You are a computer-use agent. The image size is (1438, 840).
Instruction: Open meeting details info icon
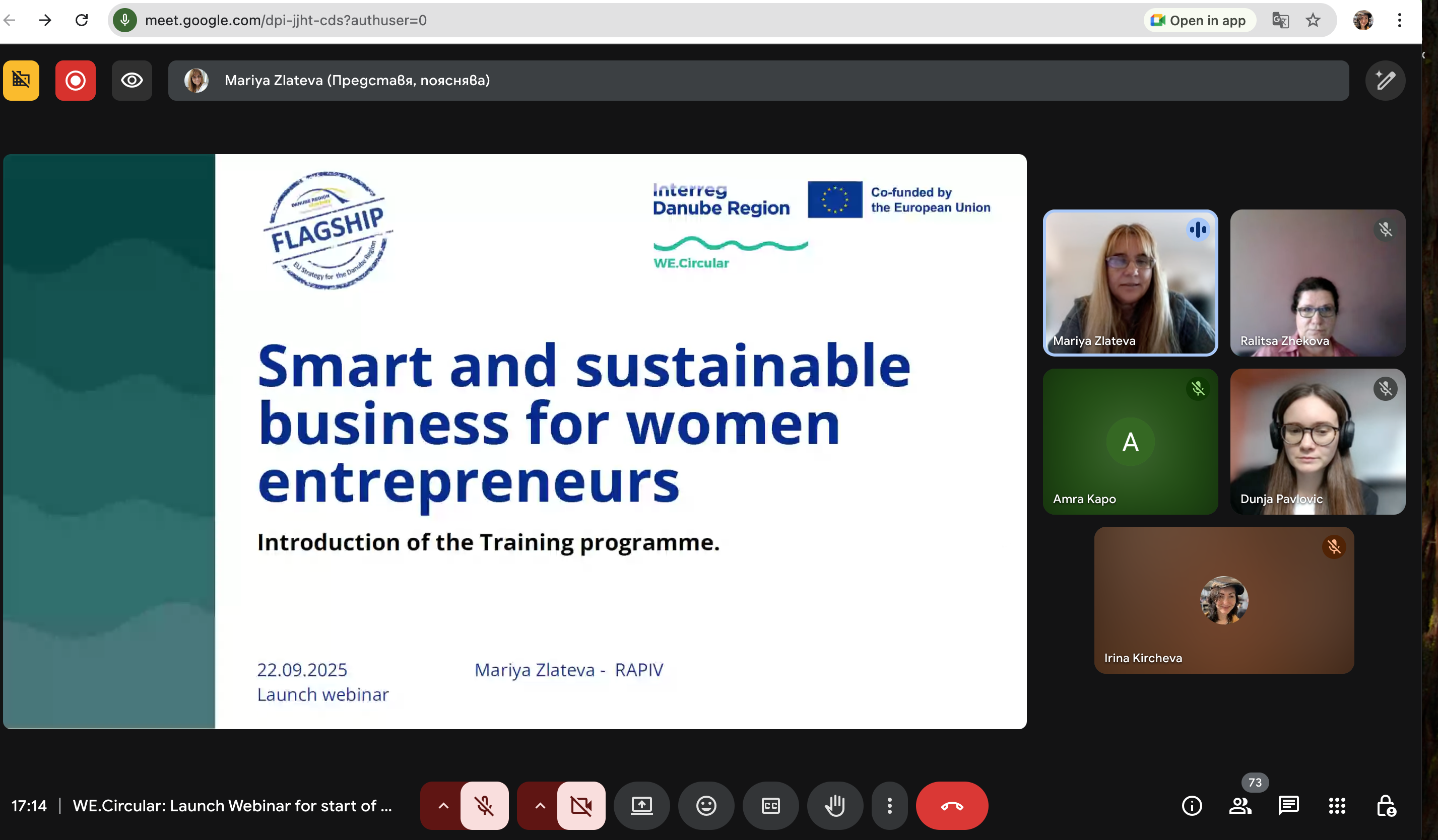tap(1192, 805)
